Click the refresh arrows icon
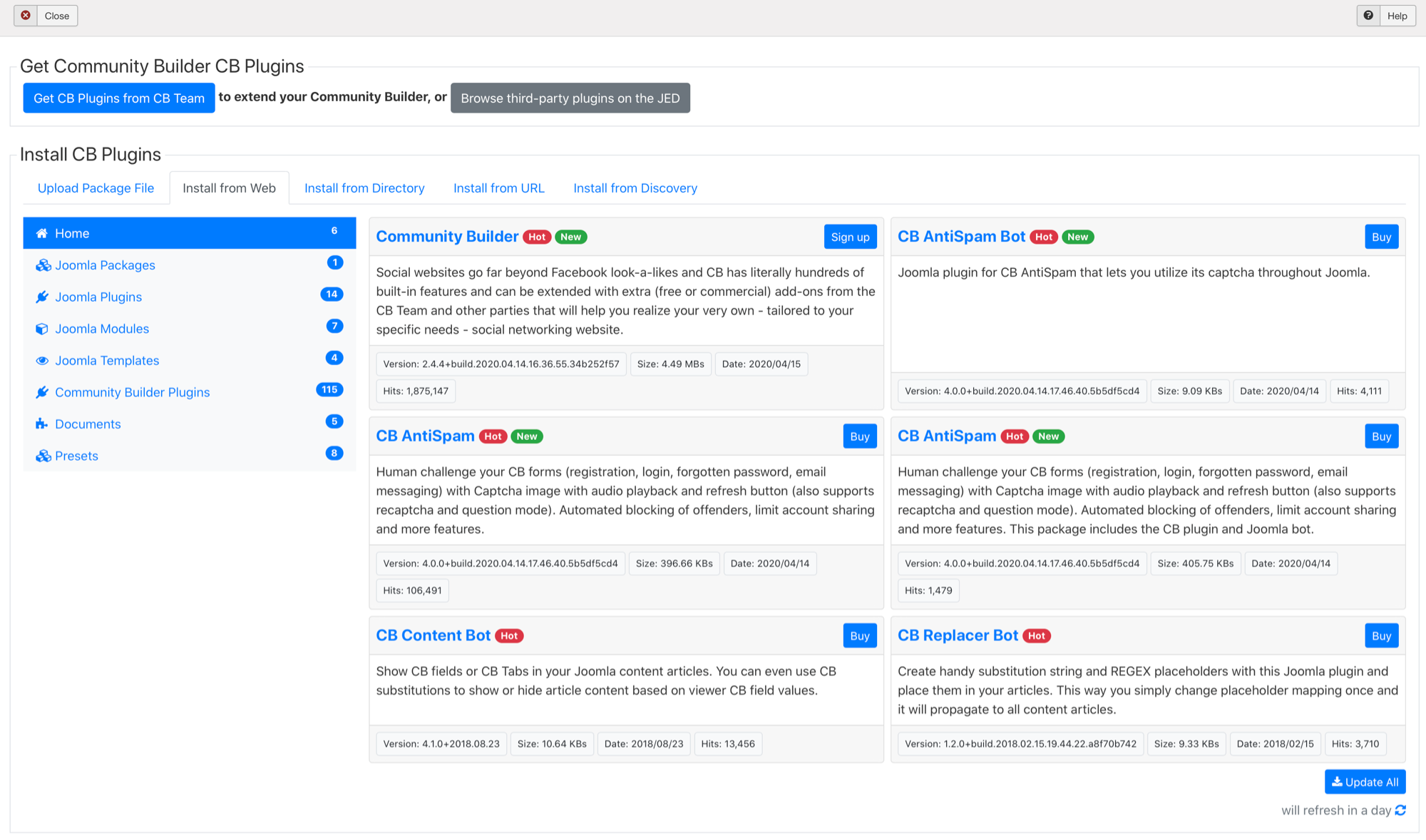Screen dimensions: 1426x840 pos(1400,810)
